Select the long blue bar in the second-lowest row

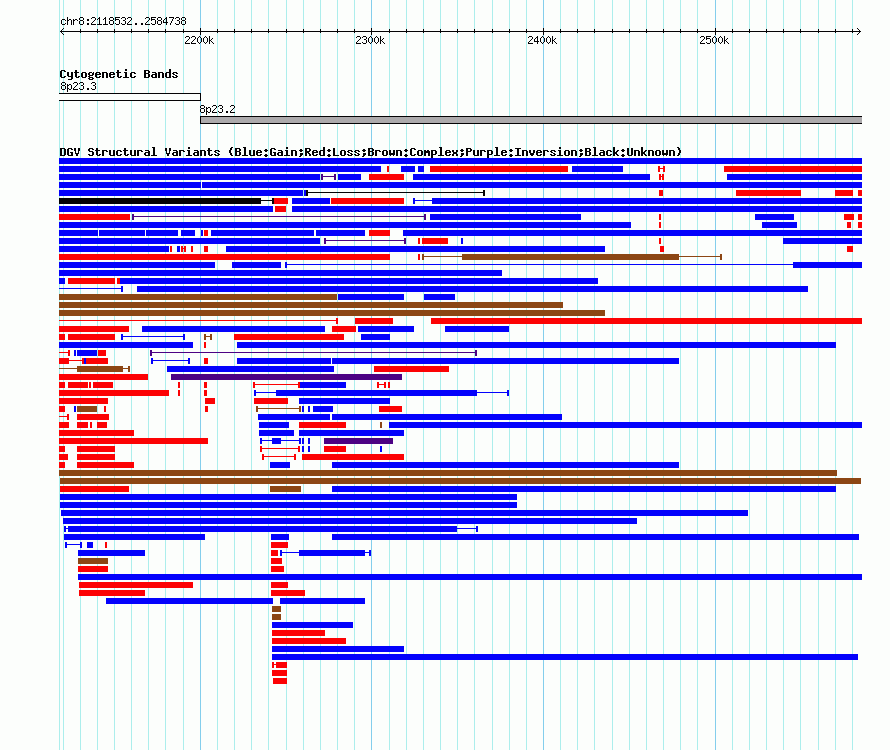pos(565,657)
